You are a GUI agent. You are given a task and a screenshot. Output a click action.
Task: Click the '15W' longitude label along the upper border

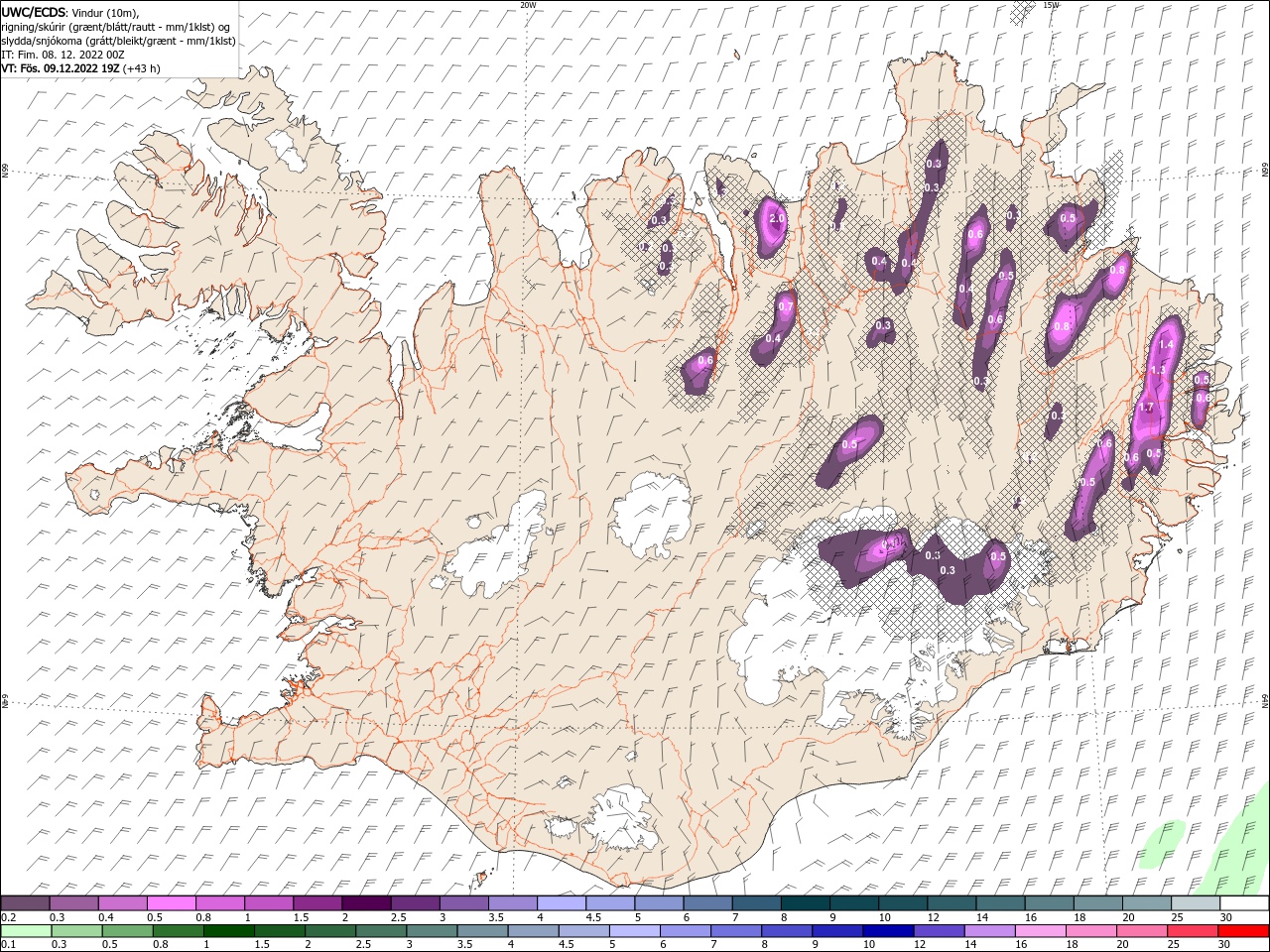coord(1052,5)
